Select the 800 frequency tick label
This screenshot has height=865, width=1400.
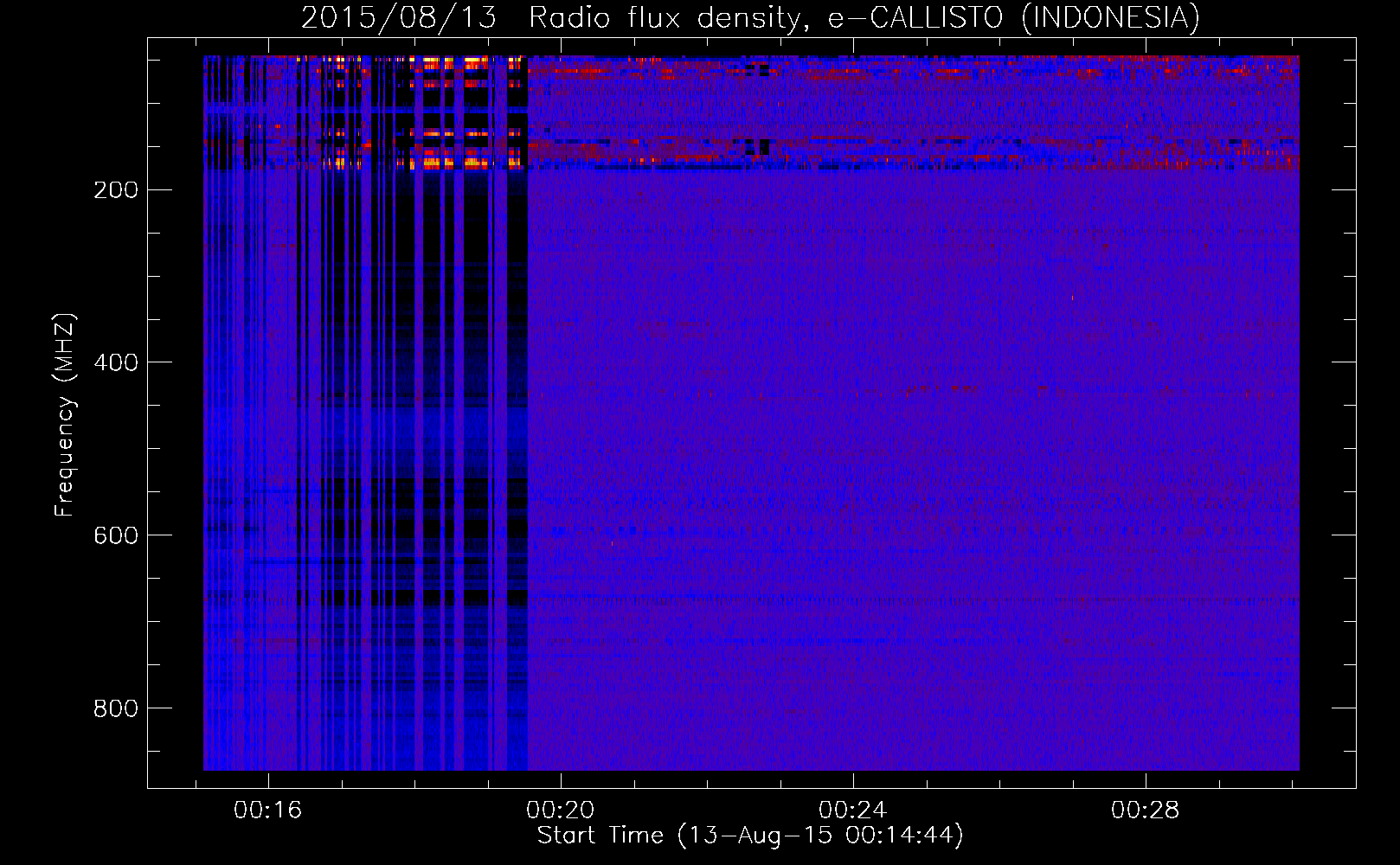[116, 708]
